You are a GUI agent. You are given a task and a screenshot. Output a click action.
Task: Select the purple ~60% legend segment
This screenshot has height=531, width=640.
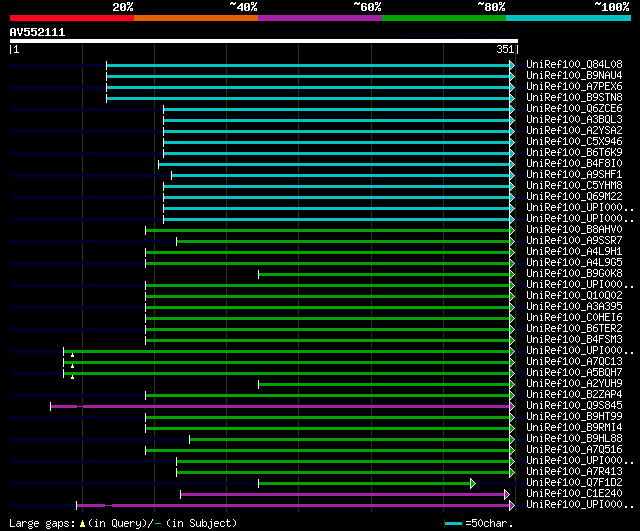click(320, 18)
